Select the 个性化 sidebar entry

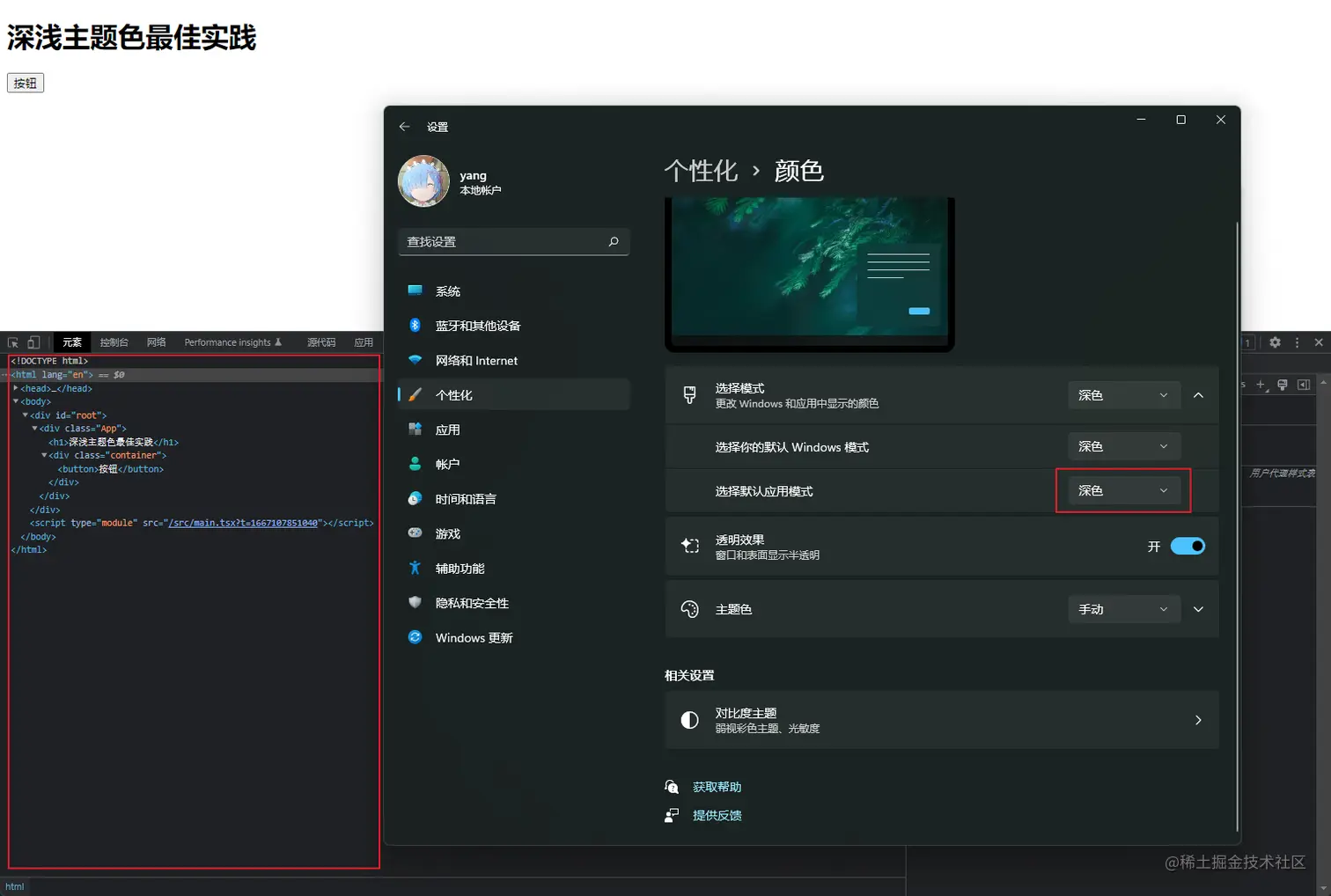pyautogui.click(x=514, y=395)
